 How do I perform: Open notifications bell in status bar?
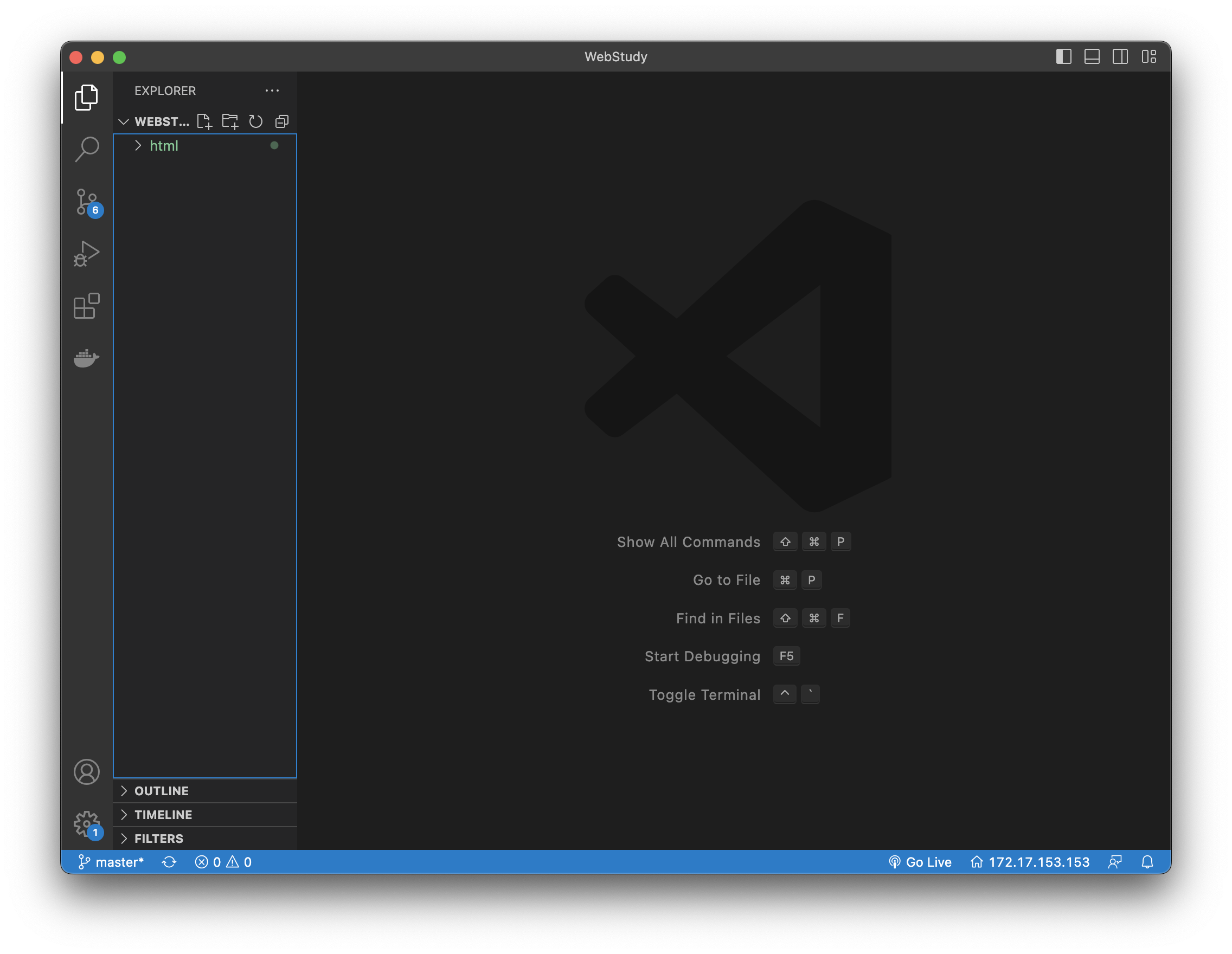(1147, 861)
